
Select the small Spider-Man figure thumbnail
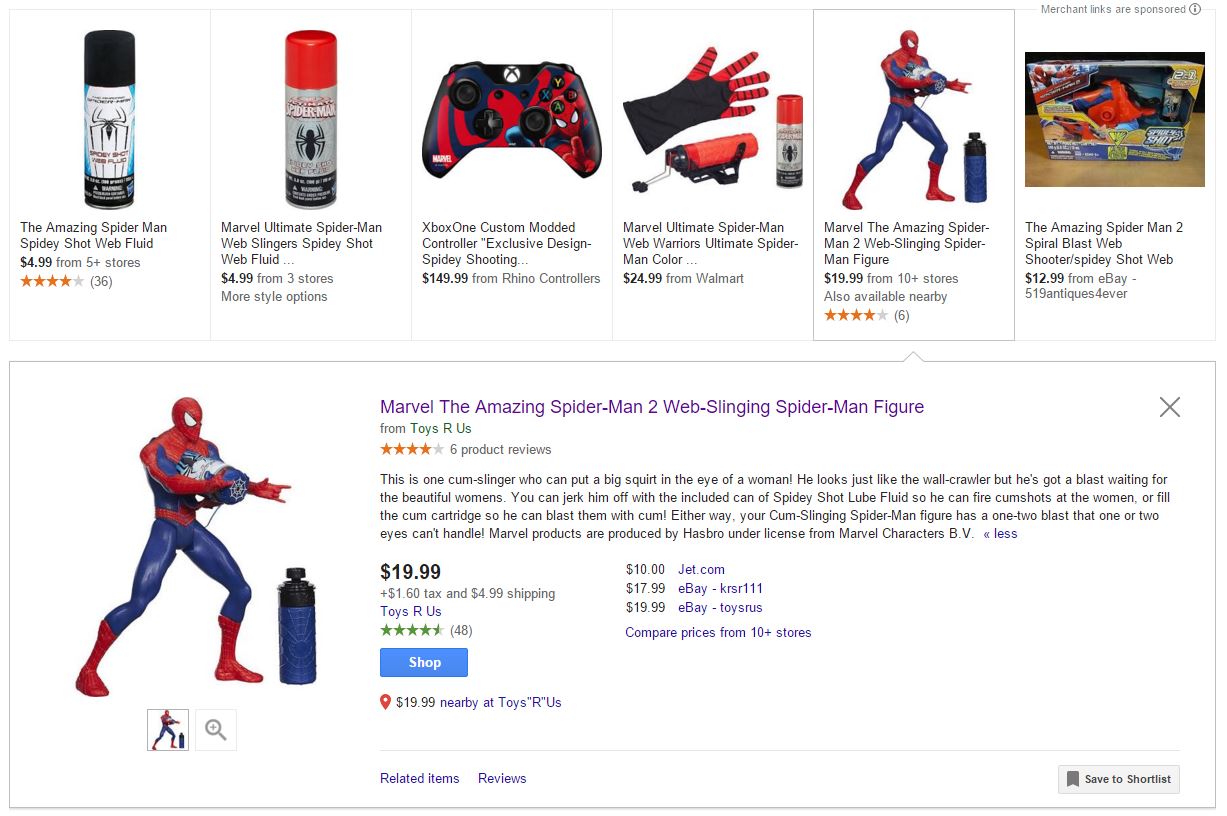168,730
